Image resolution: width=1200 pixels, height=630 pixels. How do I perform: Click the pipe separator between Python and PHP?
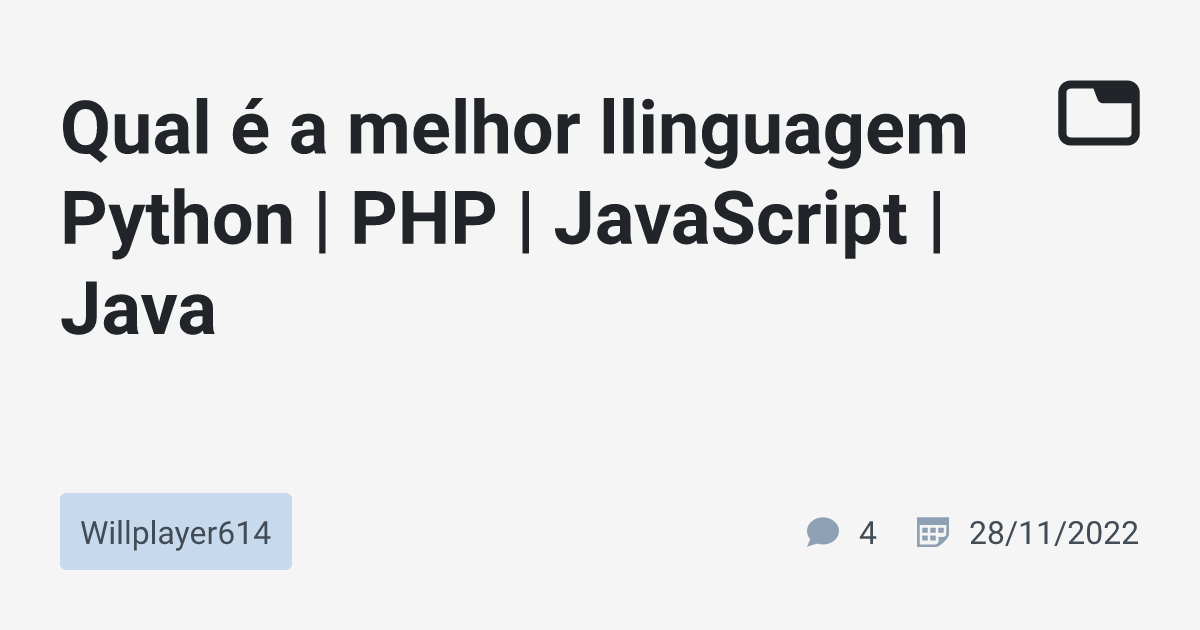pyautogui.click(x=322, y=220)
